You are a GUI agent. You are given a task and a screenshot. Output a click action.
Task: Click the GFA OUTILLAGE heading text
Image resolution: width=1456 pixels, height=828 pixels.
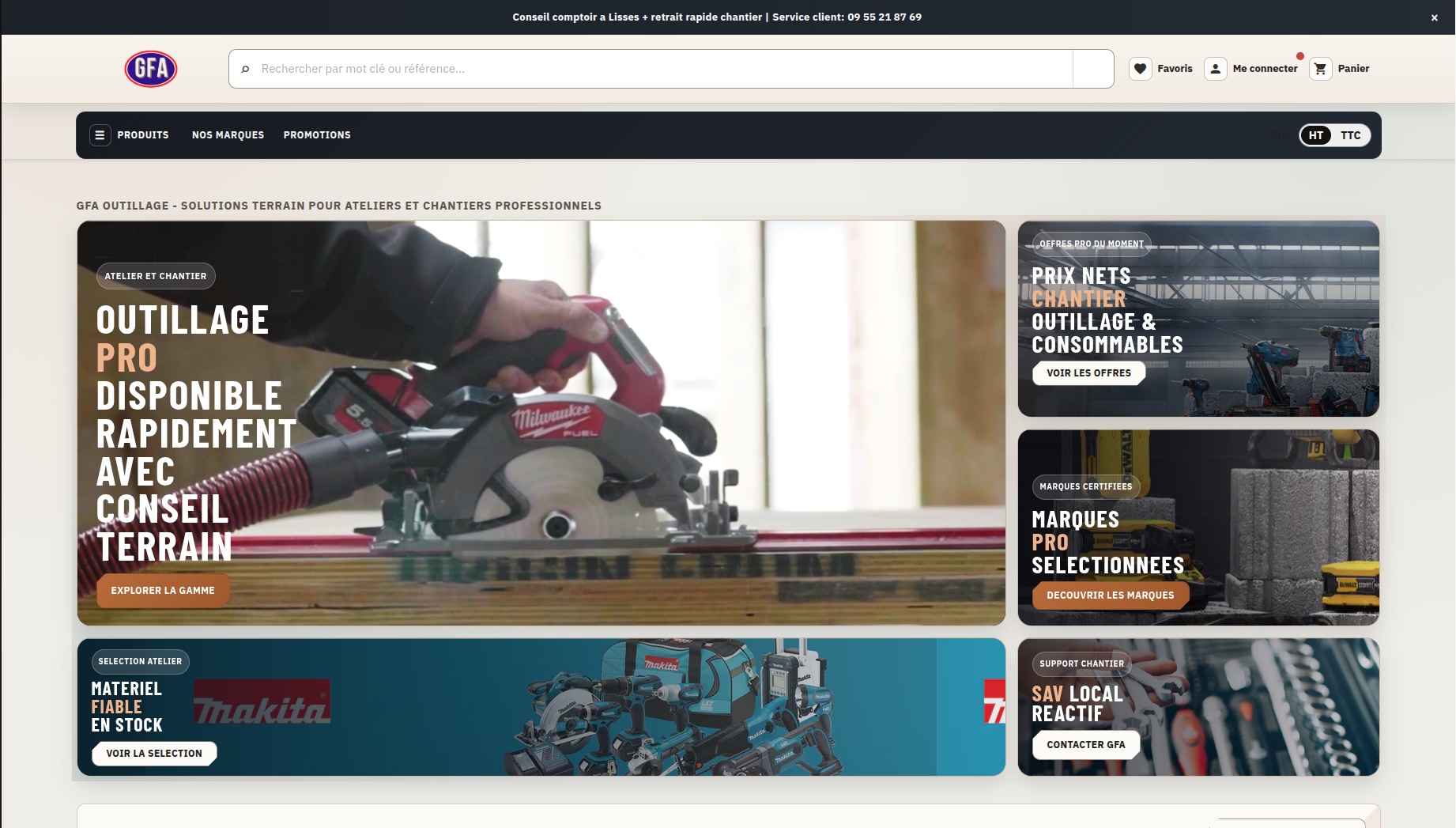(339, 206)
